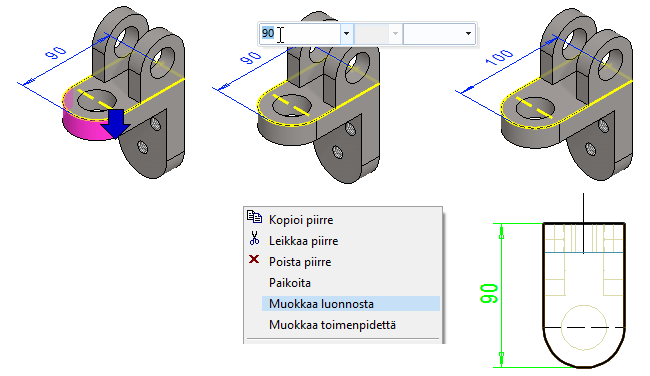Image resolution: width=650 pixels, height=376 pixels.
Task: Click the green 90 dimension in the sketch
Action: tap(489, 294)
